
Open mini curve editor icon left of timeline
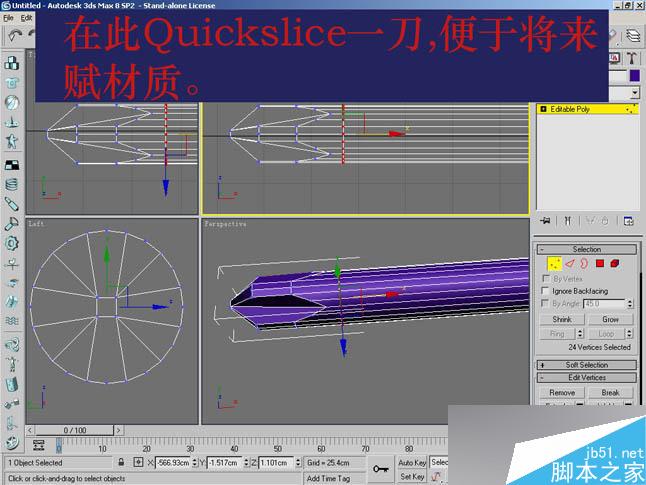pos(39,445)
